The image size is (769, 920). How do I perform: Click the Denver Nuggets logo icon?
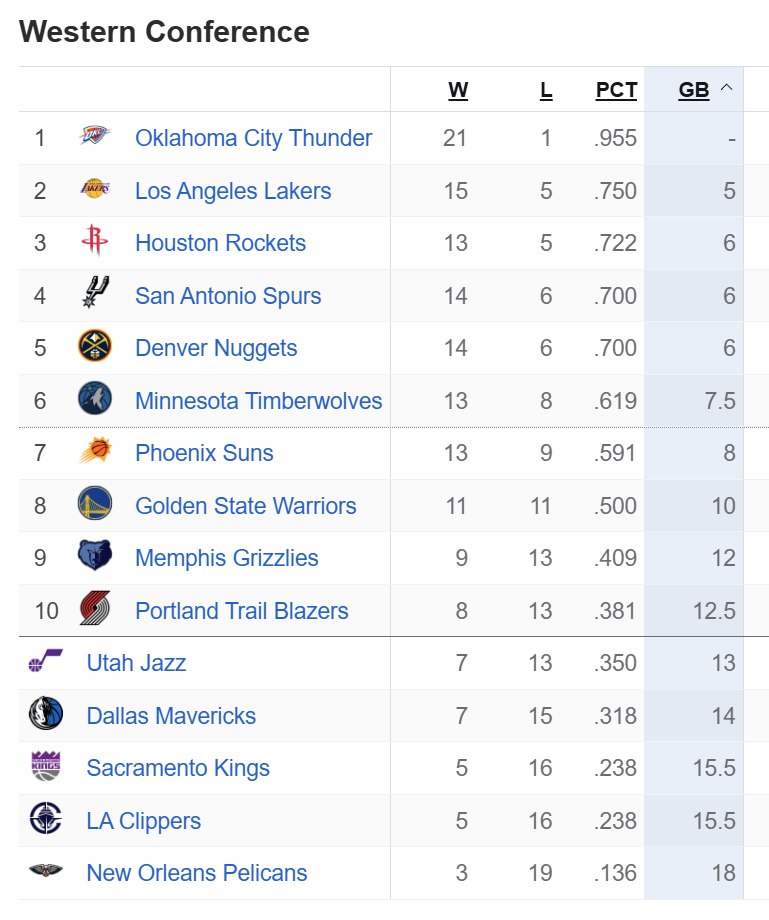(x=95, y=347)
